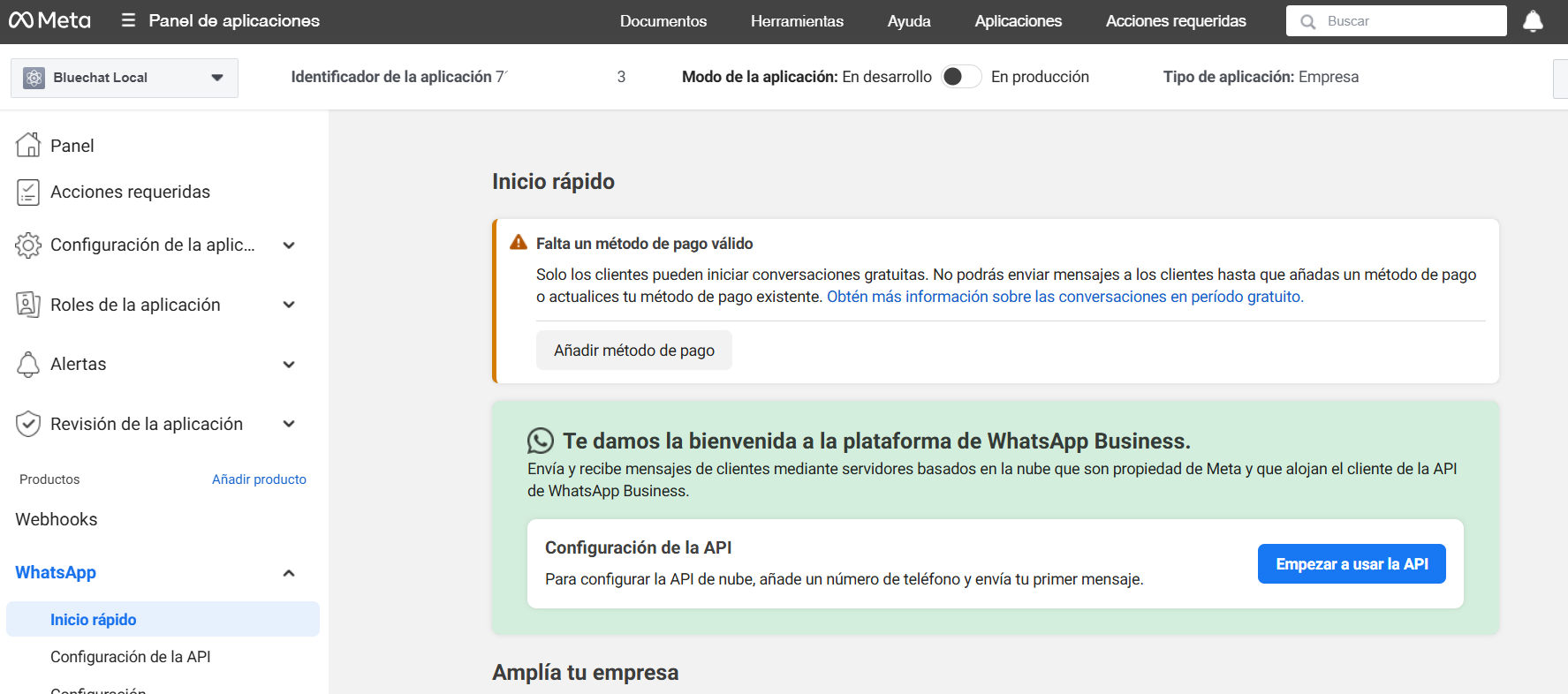Viewport: 1568px width, 694px height.
Task: Click the Revisión de la aplicación shield icon
Action: (28, 424)
